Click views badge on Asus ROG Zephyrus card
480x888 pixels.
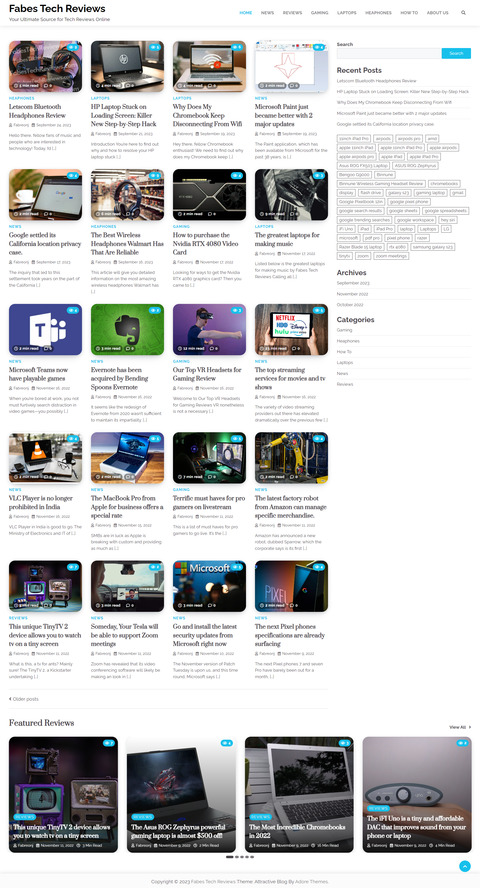(226, 743)
